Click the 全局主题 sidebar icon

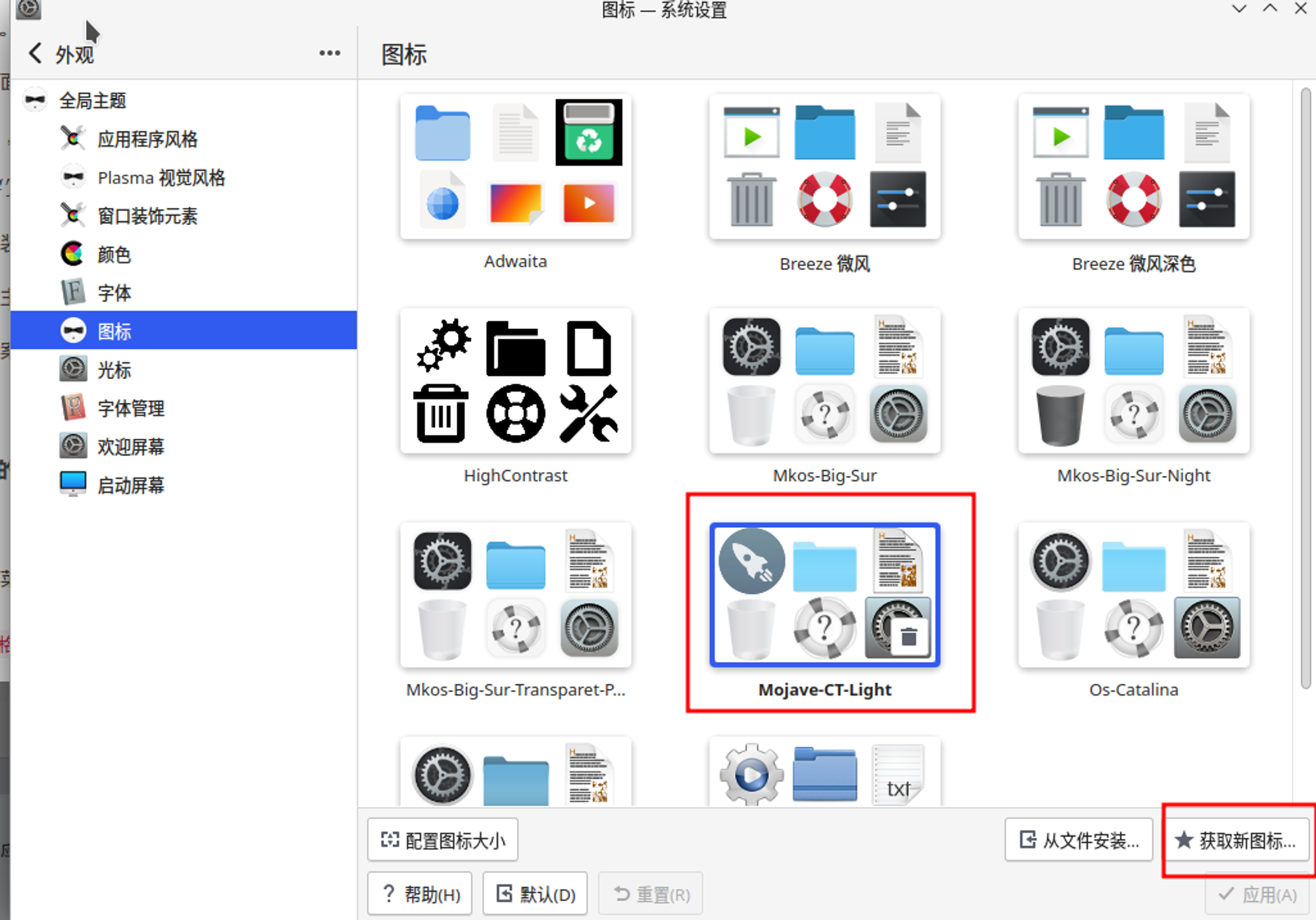(x=35, y=101)
